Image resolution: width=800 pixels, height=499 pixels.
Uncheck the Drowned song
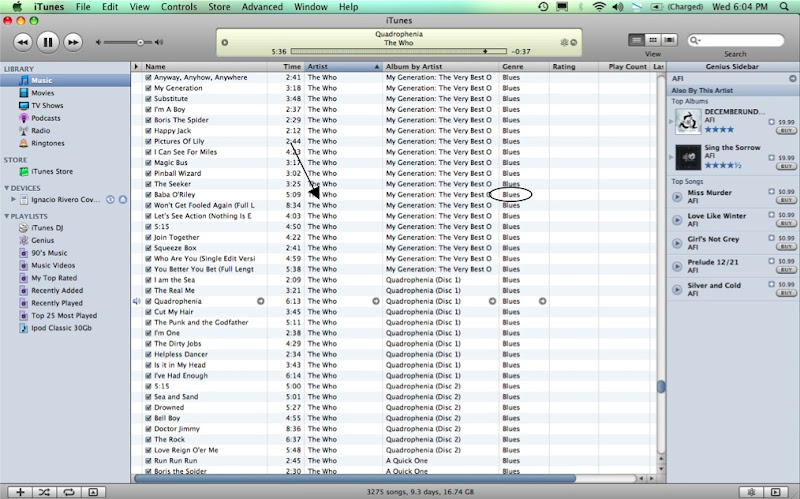pos(148,408)
